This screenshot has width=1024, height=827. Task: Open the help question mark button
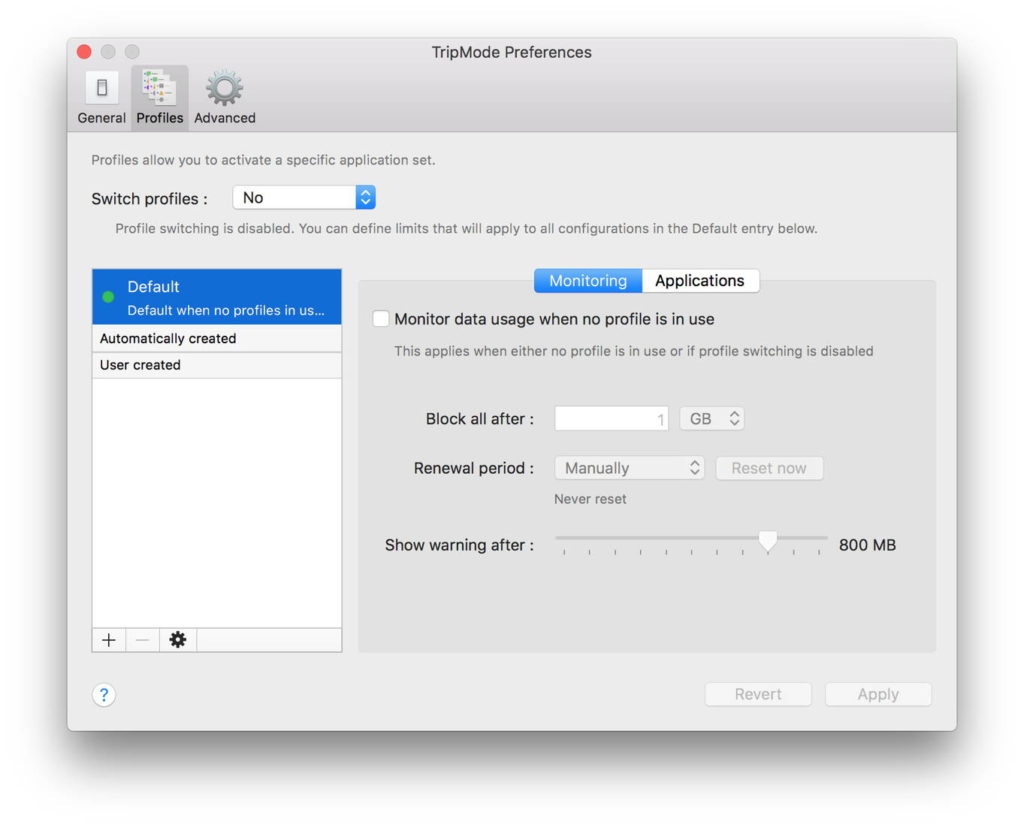coord(104,695)
